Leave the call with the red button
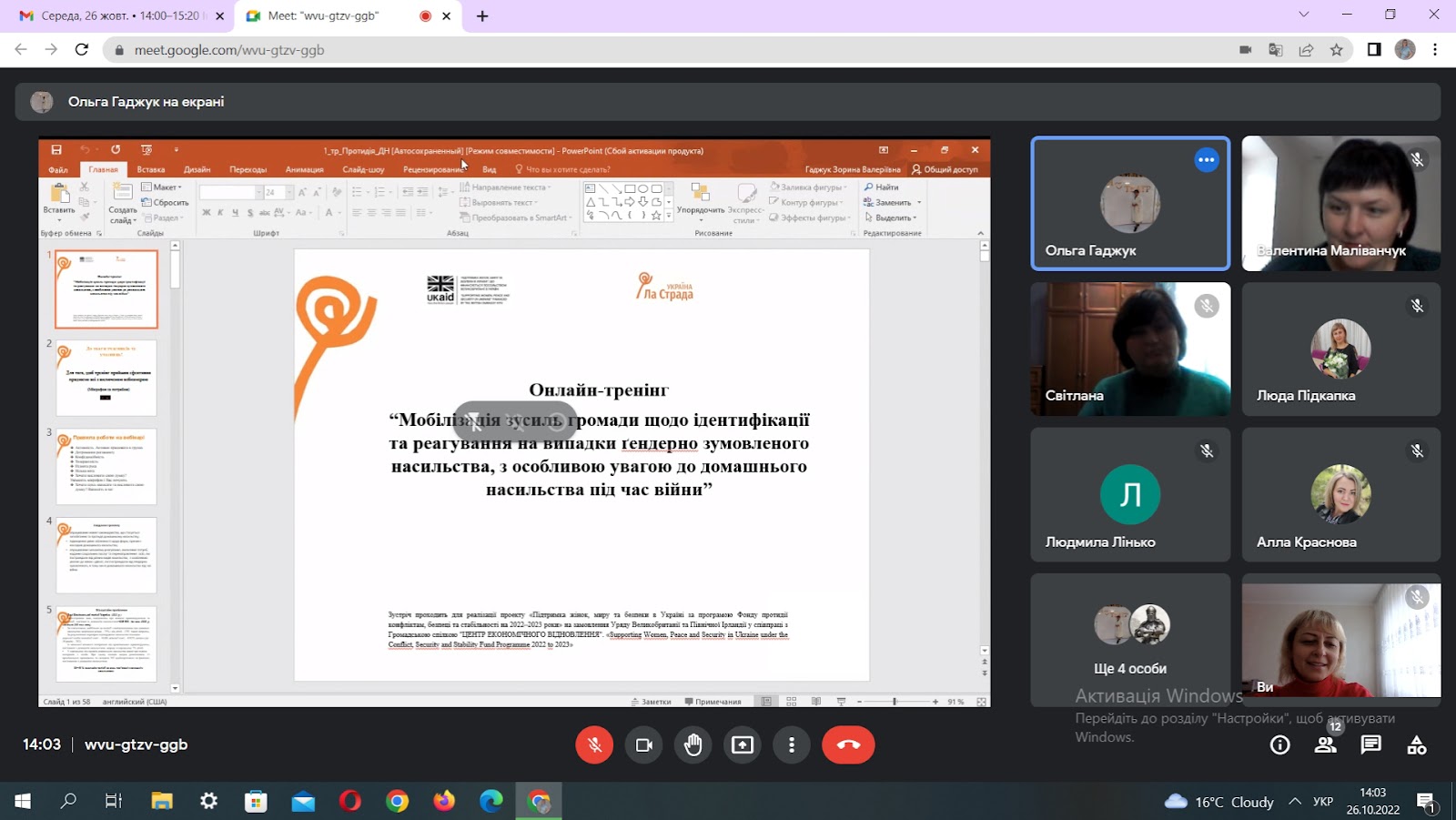Image resolution: width=1456 pixels, height=820 pixels. (x=848, y=744)
